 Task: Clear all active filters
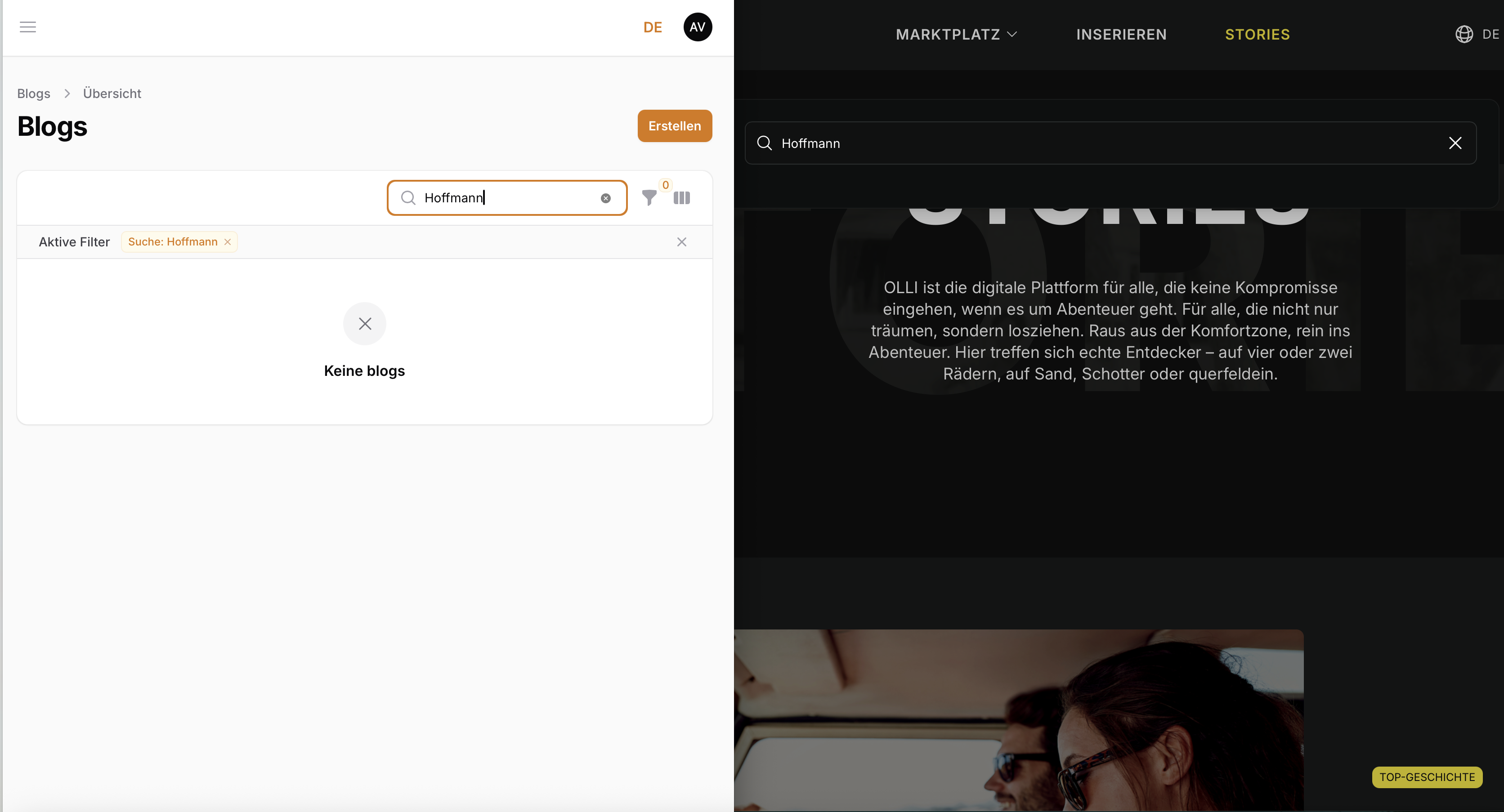pos(681,242)
